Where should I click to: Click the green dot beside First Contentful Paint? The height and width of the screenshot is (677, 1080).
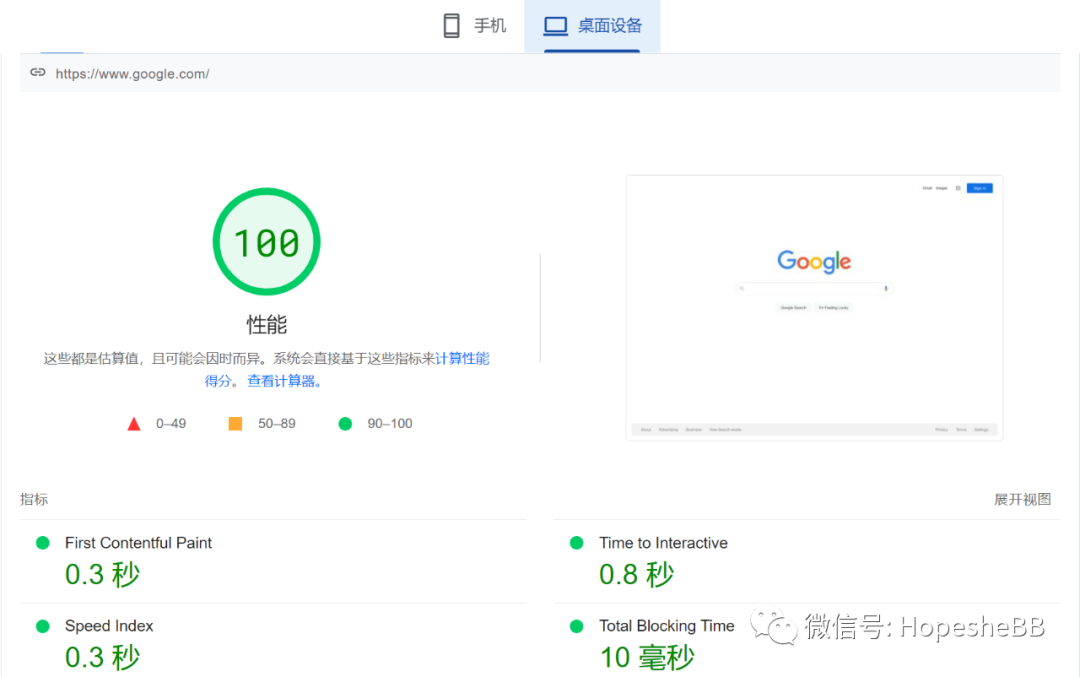pyautogui.click(x=42, y=543)
